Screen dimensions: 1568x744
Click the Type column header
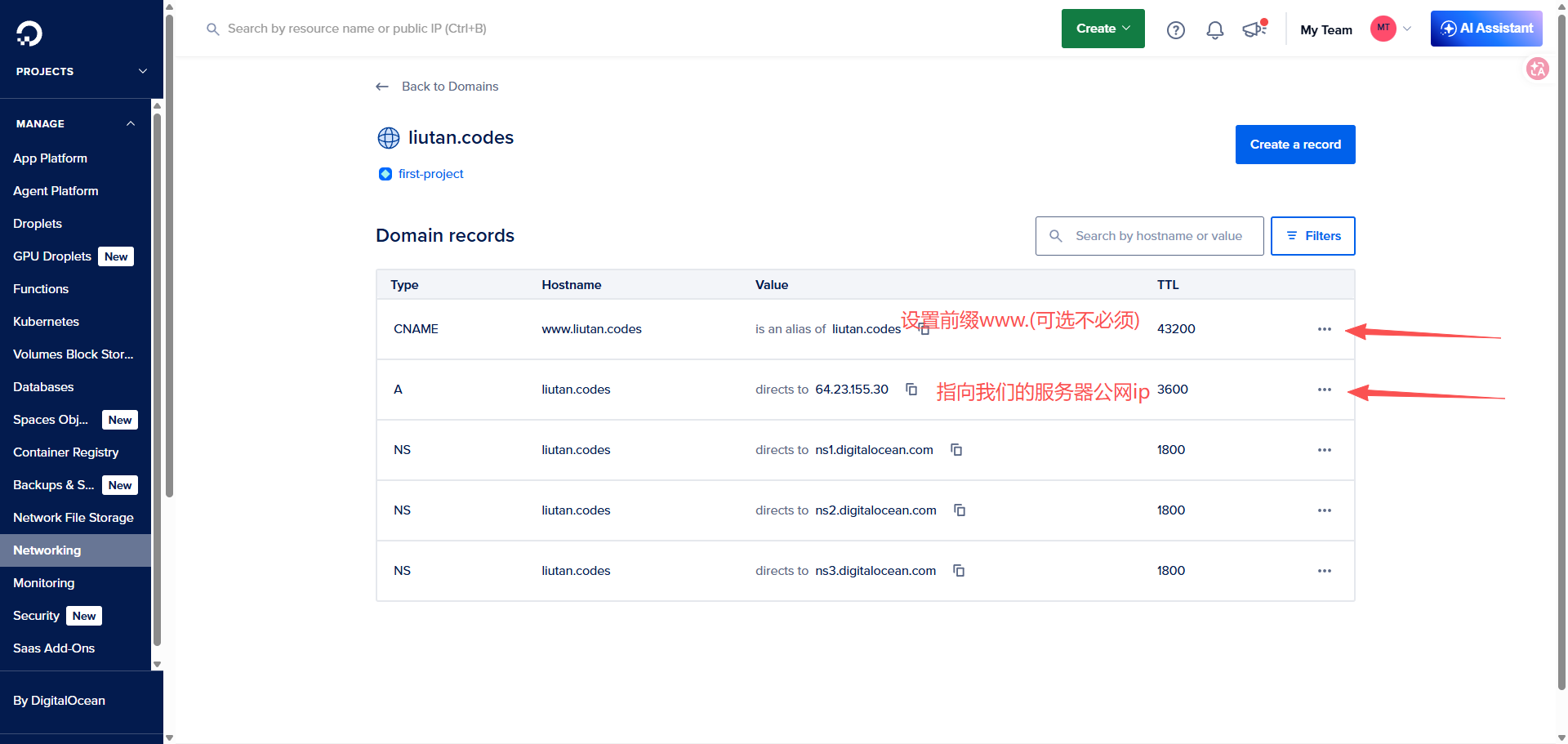point(404,285)
